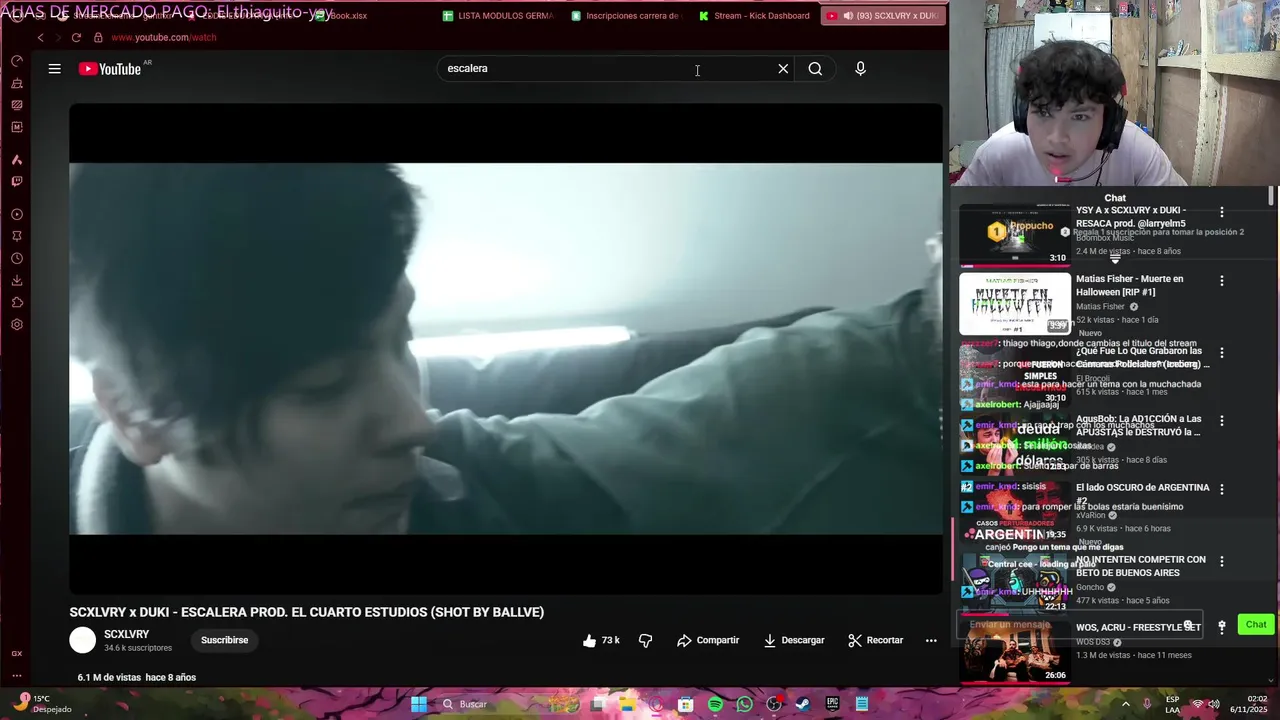Open WhatsApp from the taskbar
The image size is (1280, 720).
(x=744, y=704)
